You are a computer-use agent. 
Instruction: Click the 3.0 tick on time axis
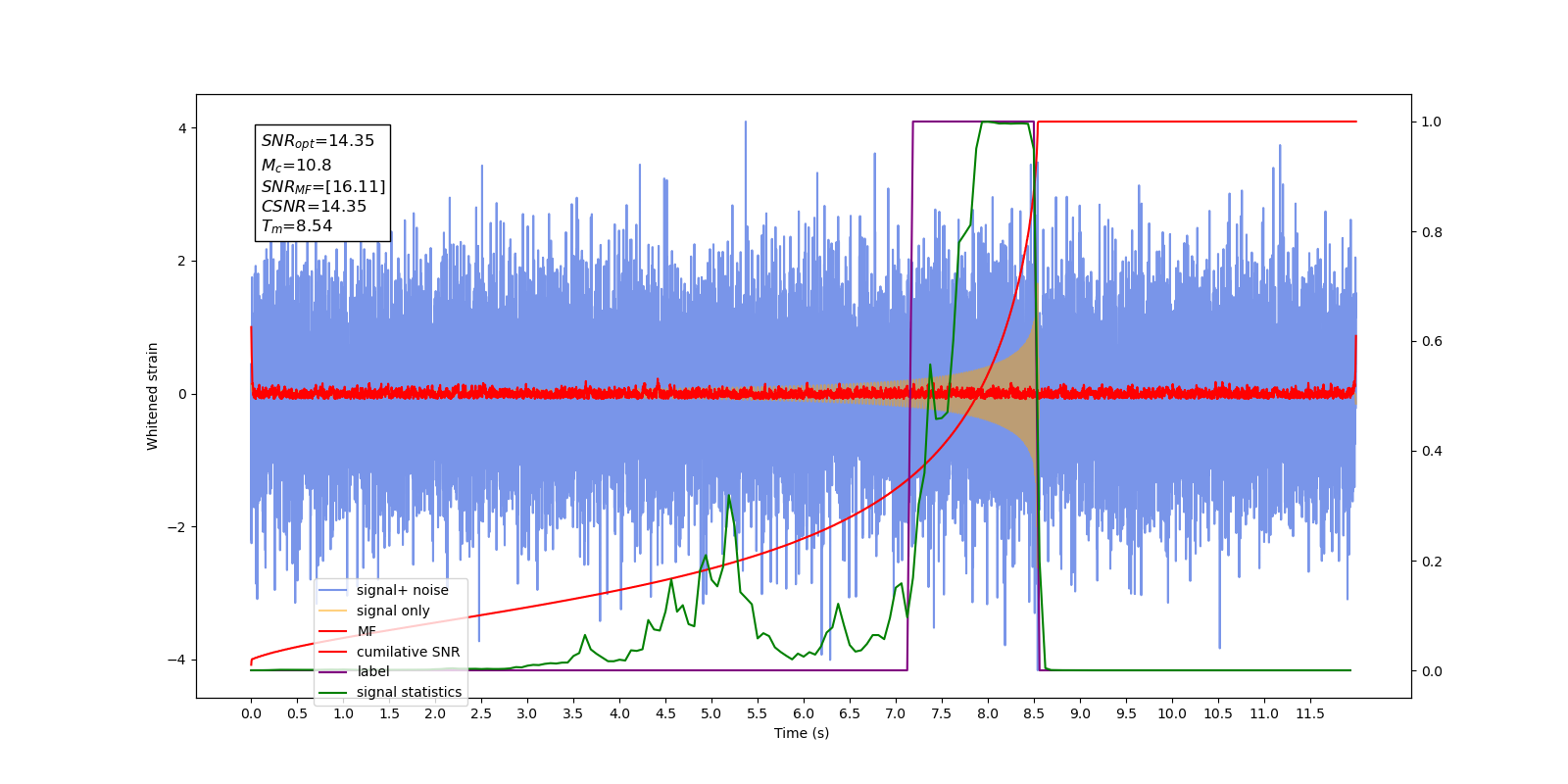pos(527,713)
